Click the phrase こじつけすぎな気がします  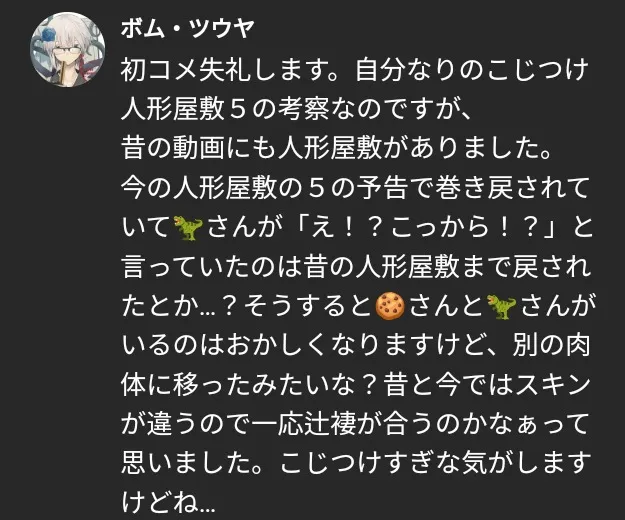(x=435, y=463)
